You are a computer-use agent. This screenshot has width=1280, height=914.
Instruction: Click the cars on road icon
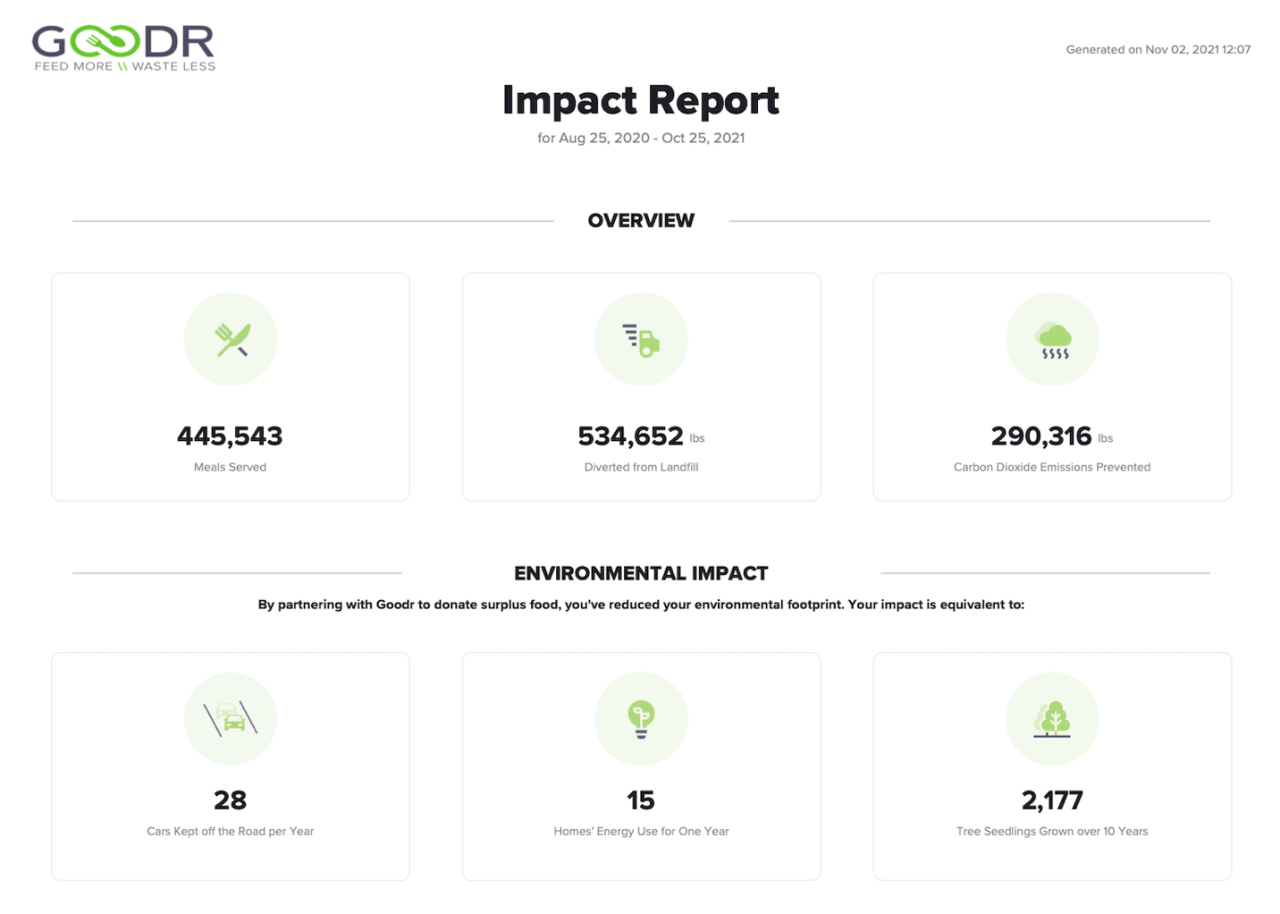pos(231,719)
